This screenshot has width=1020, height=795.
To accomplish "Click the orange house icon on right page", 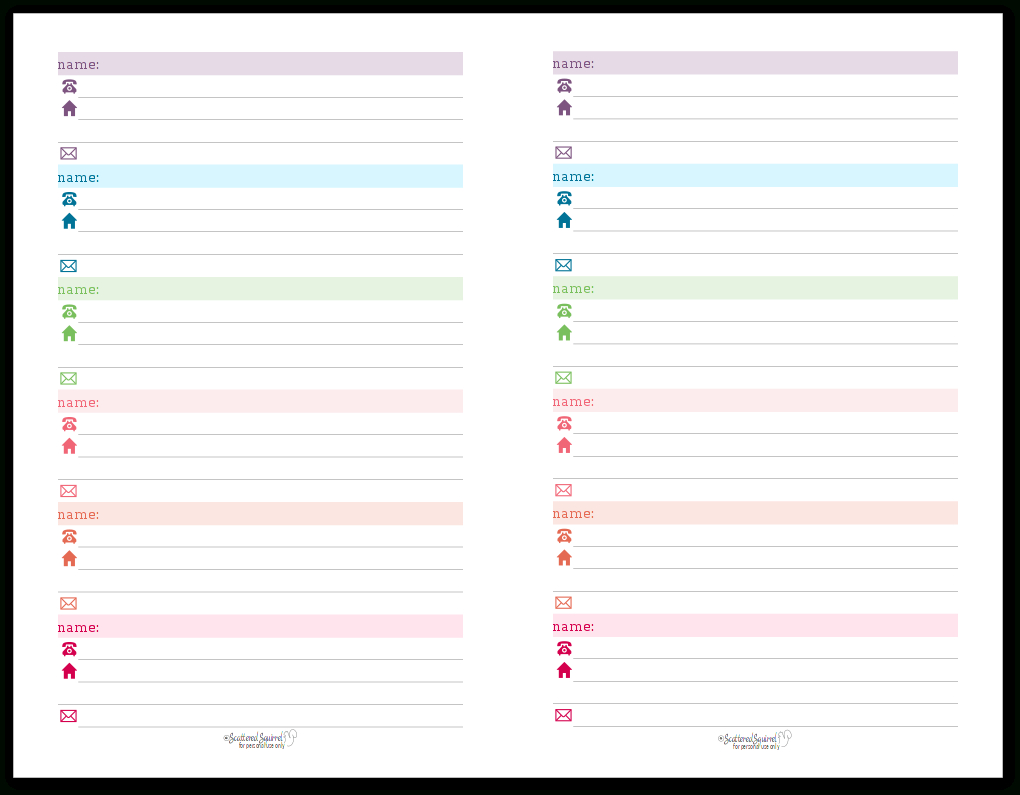I will point(564,558).
